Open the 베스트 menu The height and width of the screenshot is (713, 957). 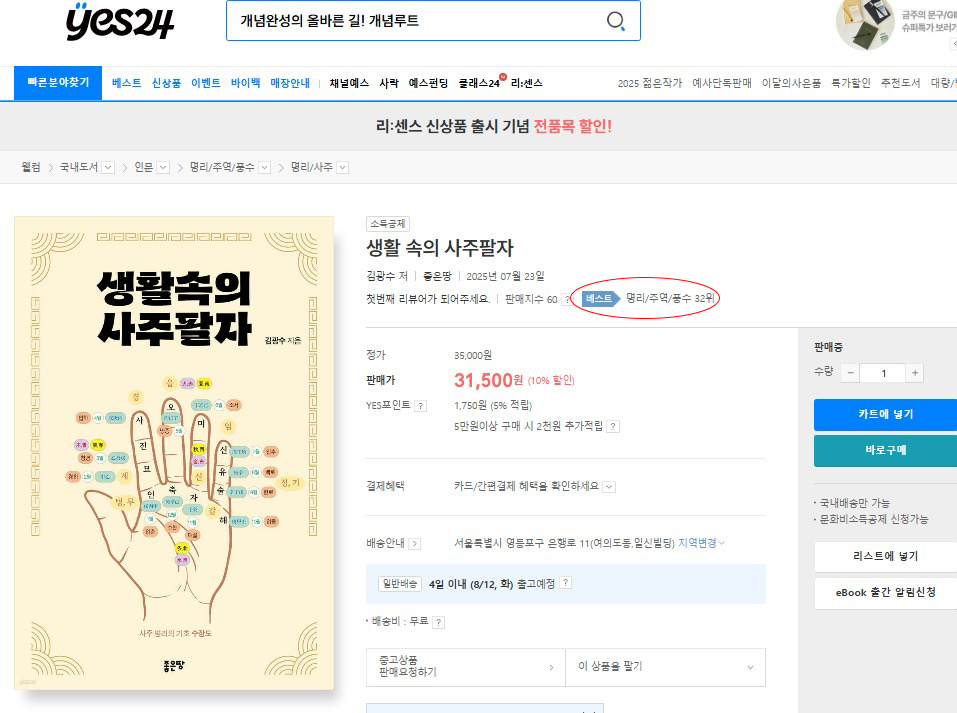tap(126, 83)
